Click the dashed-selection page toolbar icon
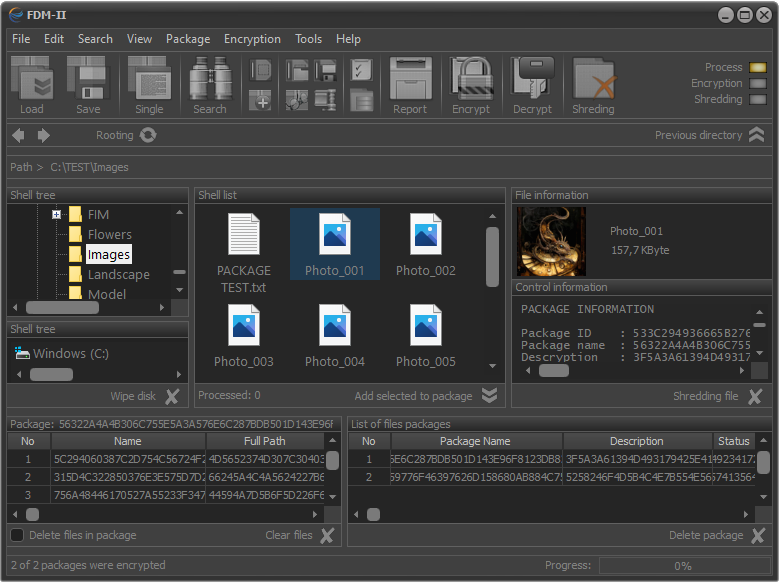This screenshot has height=583, width=779. [x=260, y=70]
